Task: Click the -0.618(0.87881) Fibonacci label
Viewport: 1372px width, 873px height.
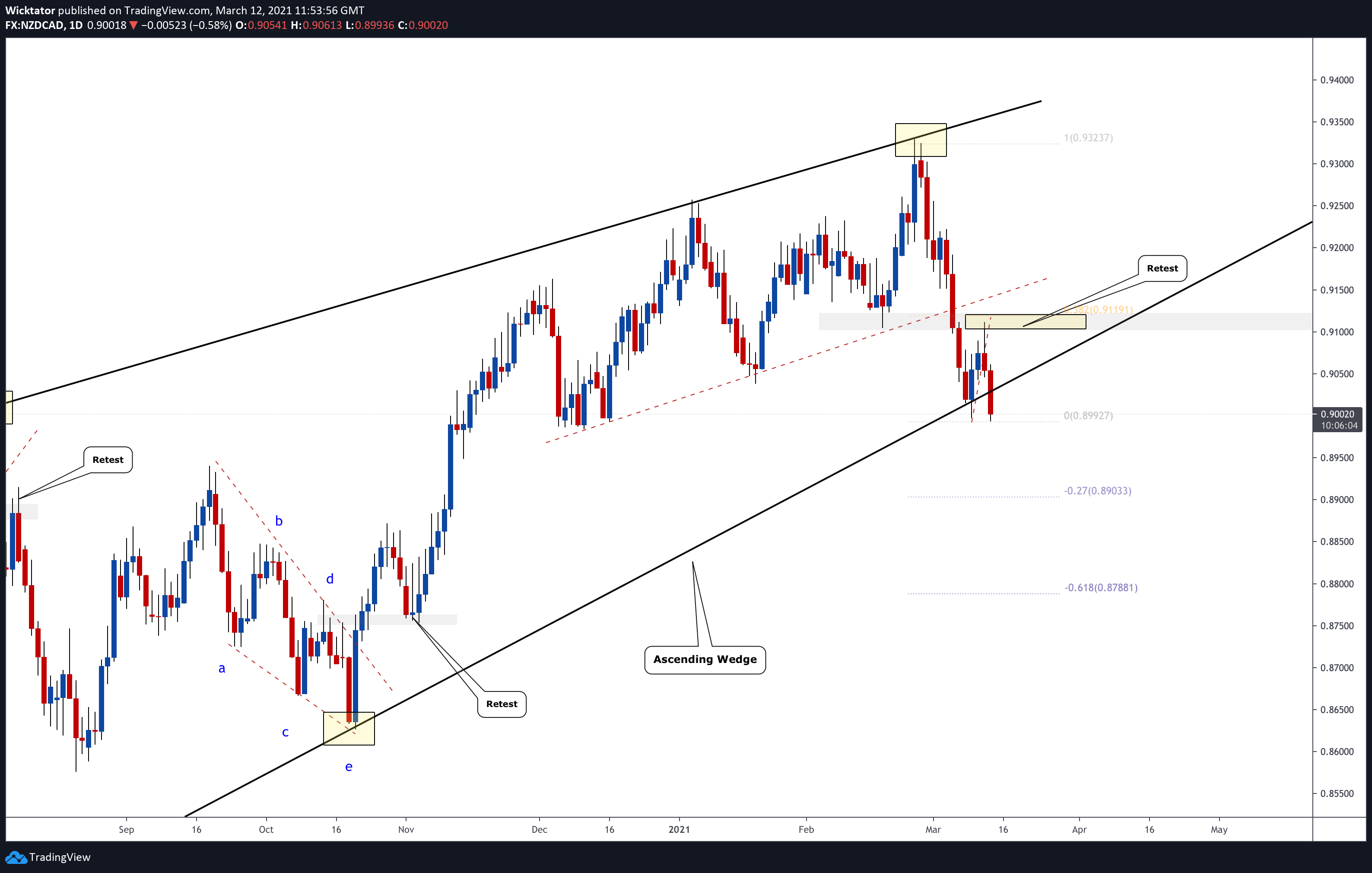Action: 1101,587
